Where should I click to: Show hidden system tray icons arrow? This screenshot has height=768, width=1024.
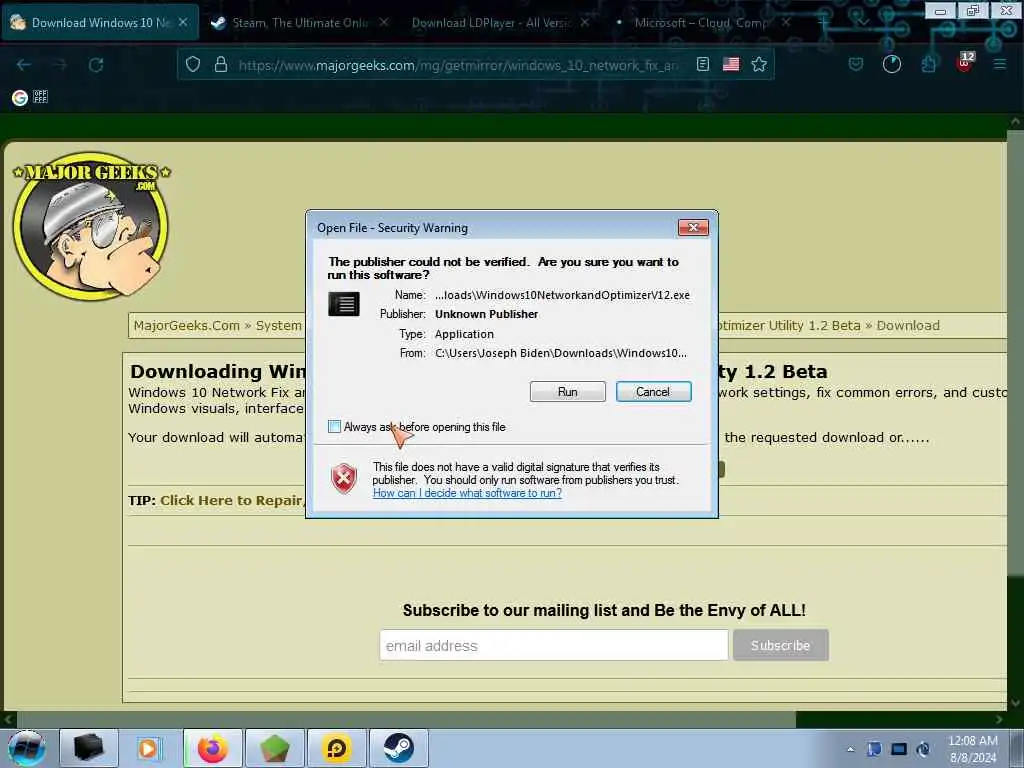pos(850,749)
